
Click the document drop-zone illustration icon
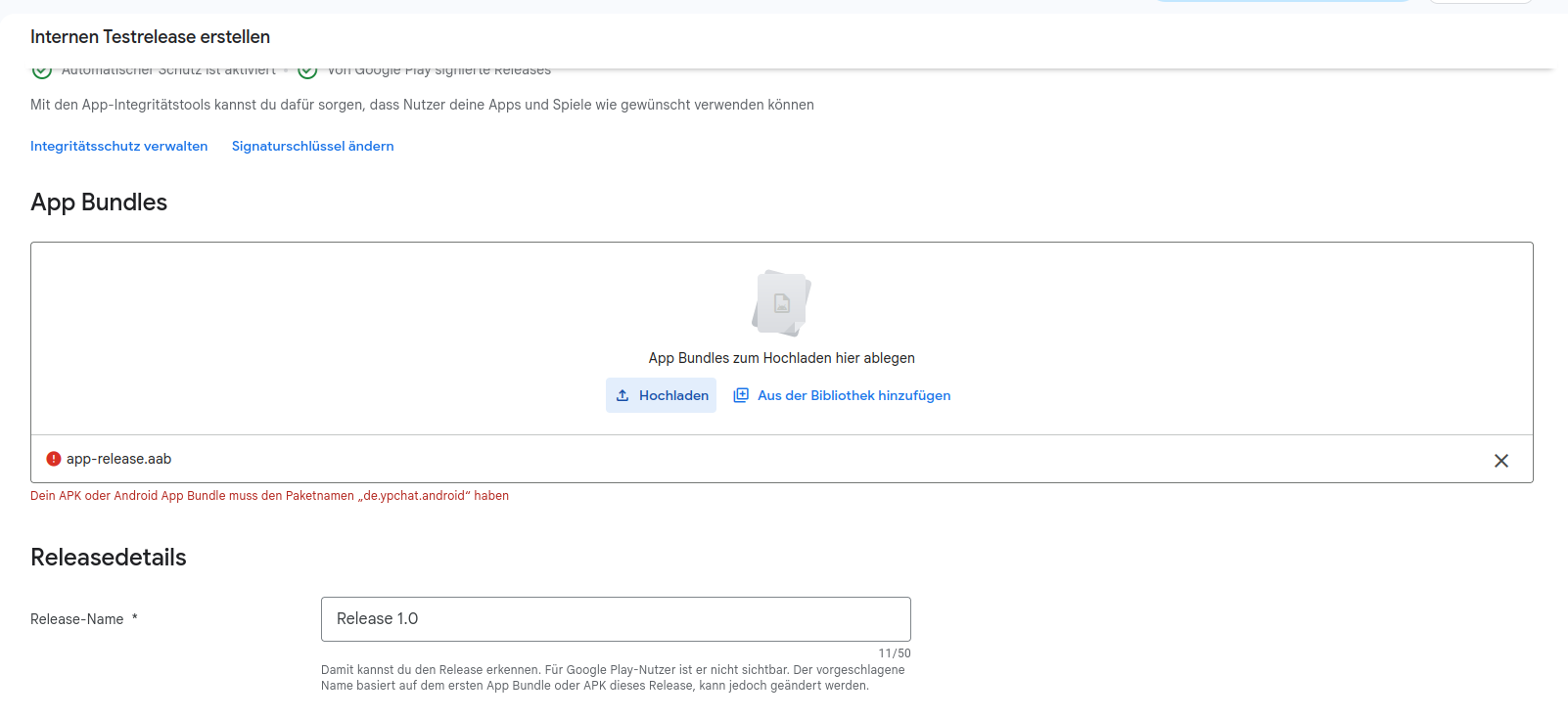[782, 303]
